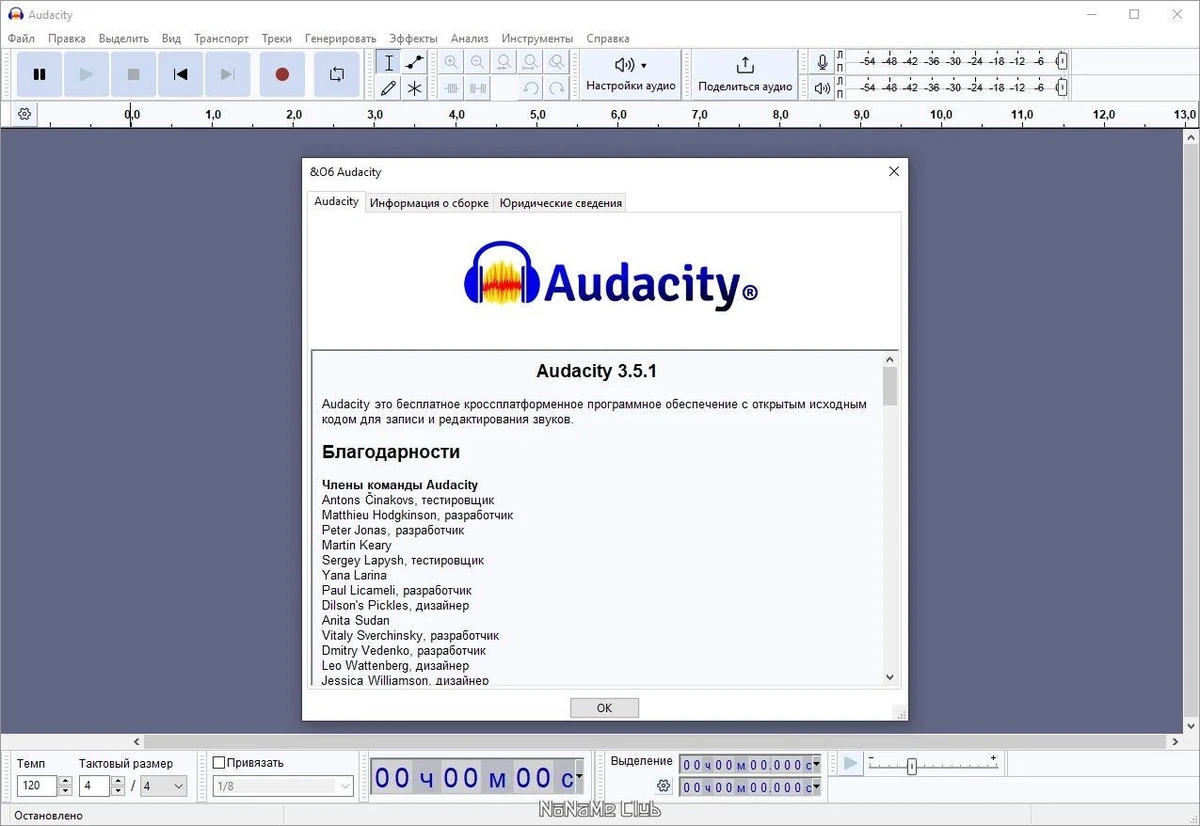Open selection end time format dropdown
Screen dimensions: 1200x826
point(816,788)
